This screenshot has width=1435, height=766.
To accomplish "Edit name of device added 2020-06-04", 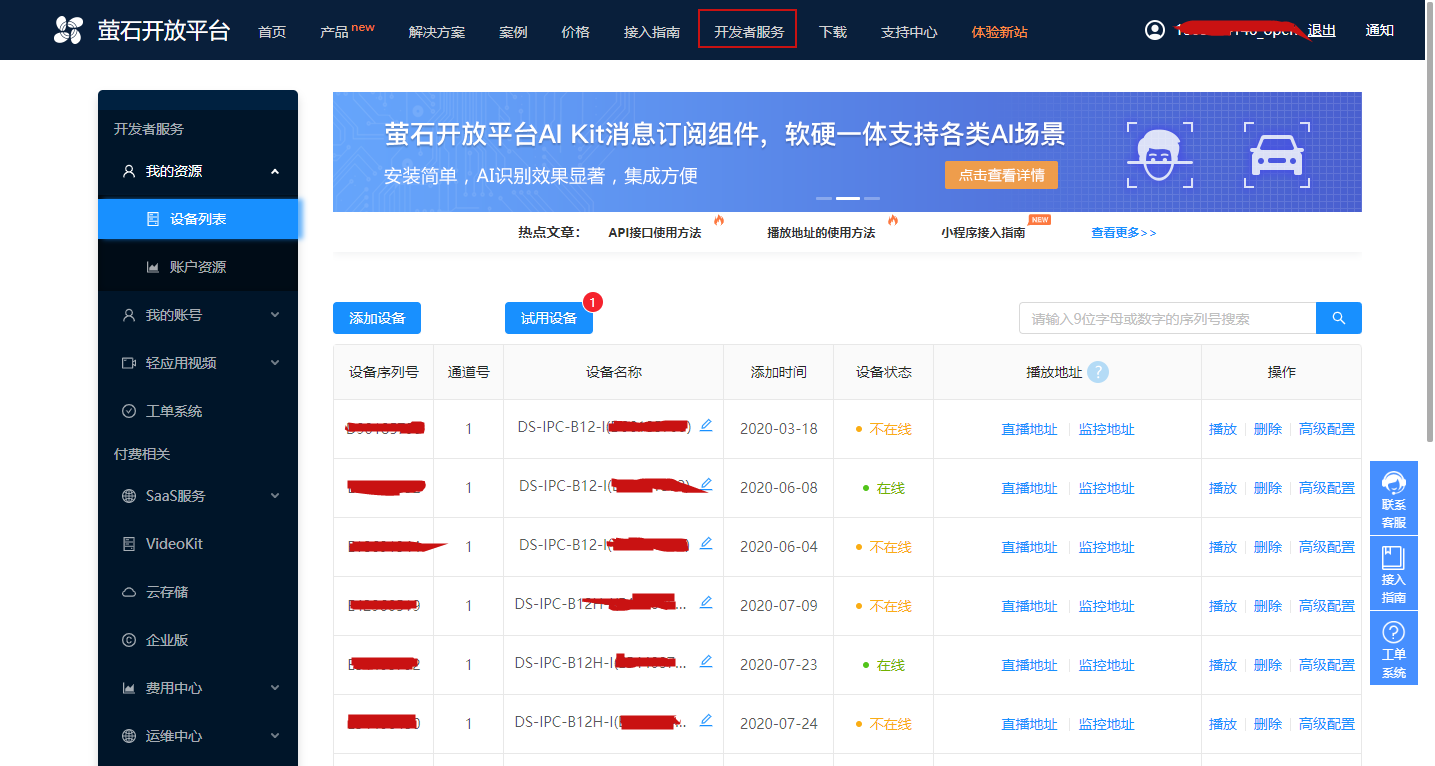I will tap(706, 543).
